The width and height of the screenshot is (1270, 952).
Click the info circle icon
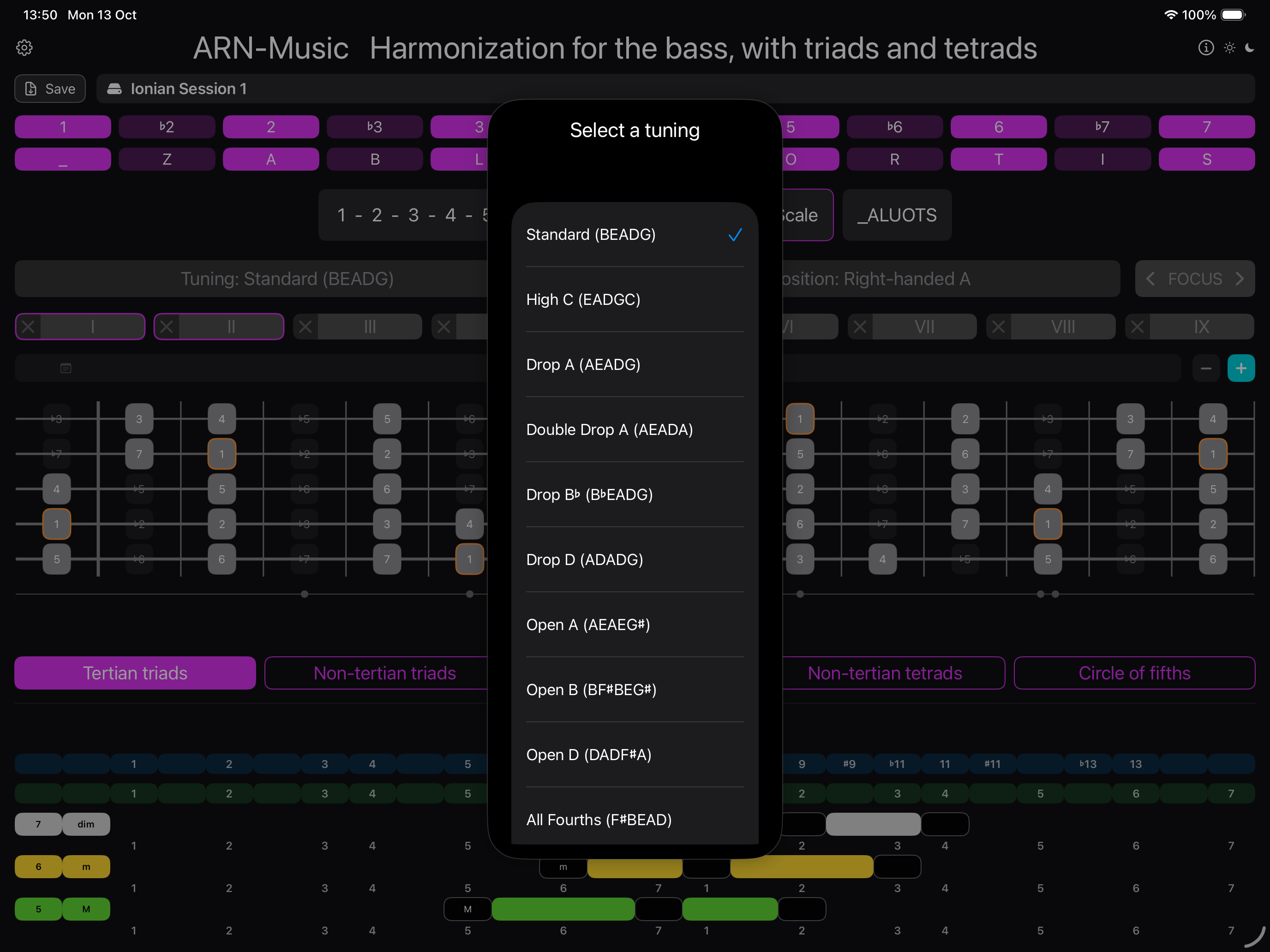pos(1206,48)
